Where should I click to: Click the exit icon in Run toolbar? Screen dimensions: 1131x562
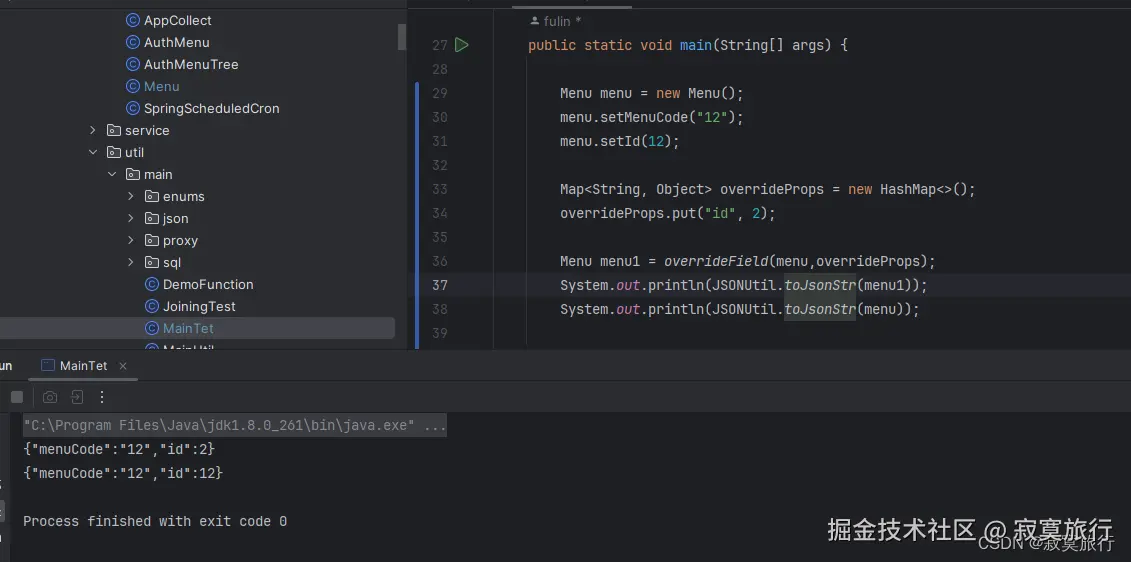76,397
